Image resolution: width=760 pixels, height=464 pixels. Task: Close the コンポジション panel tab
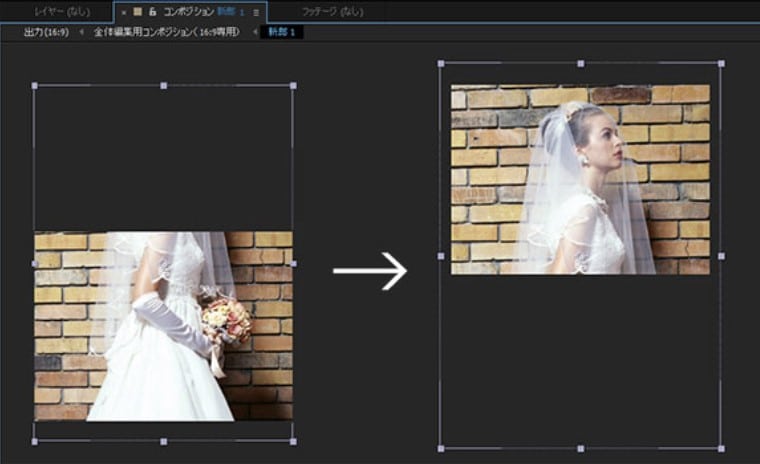tap(123, 12)
